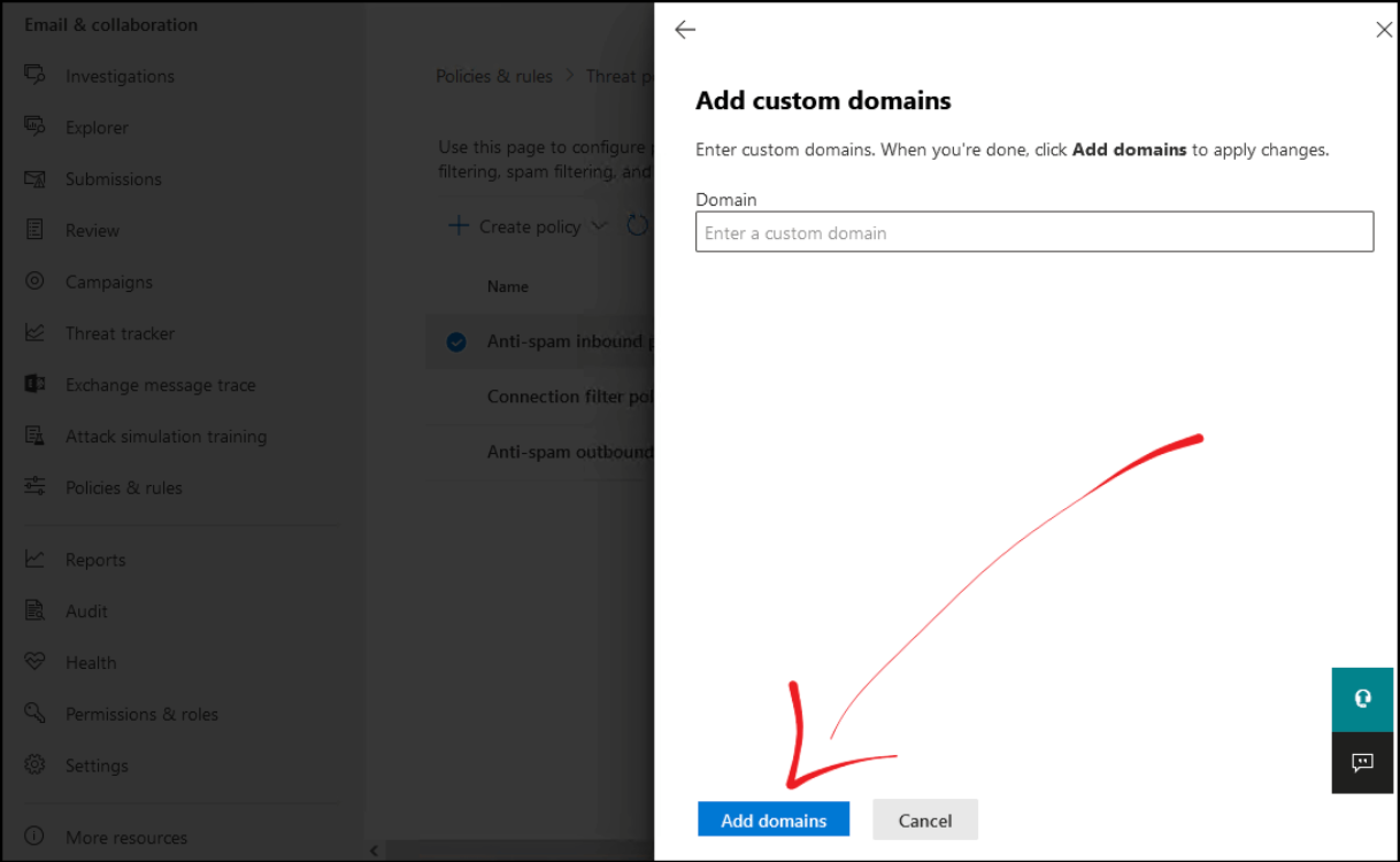Click the refresh icon in the policy toolbar

point(637,225)
